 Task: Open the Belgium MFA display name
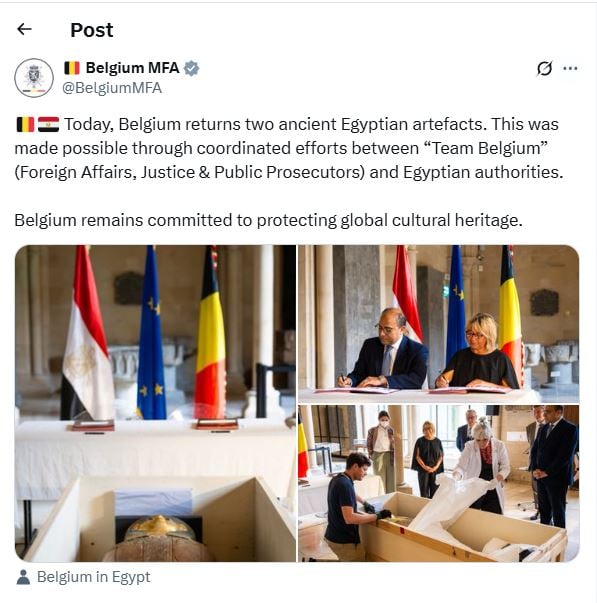pos(132,68)
